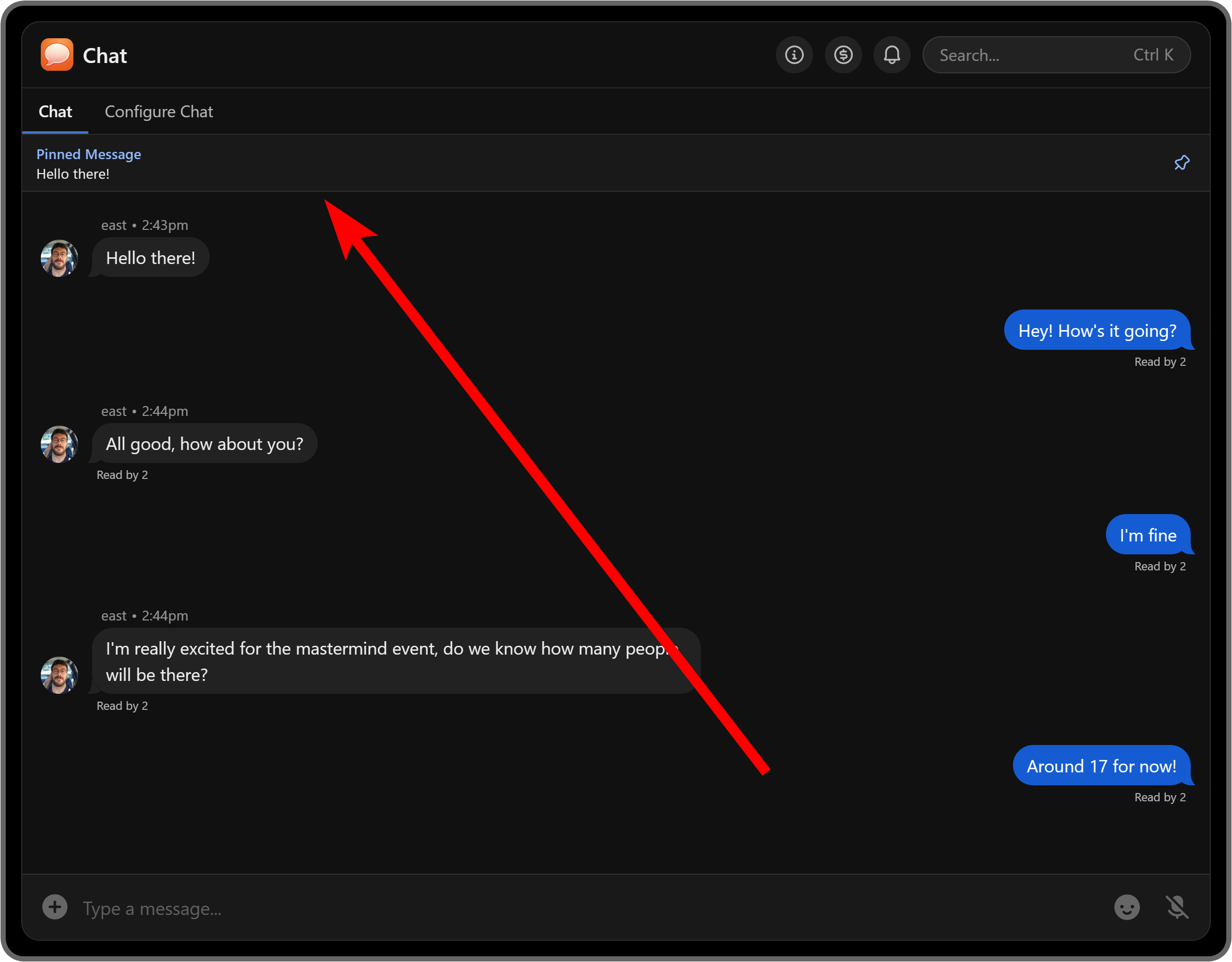1232x962 pixels.
Task: Open the emoji picker smiley icon
Action: pyautogui.click(x=1127, y=907)
